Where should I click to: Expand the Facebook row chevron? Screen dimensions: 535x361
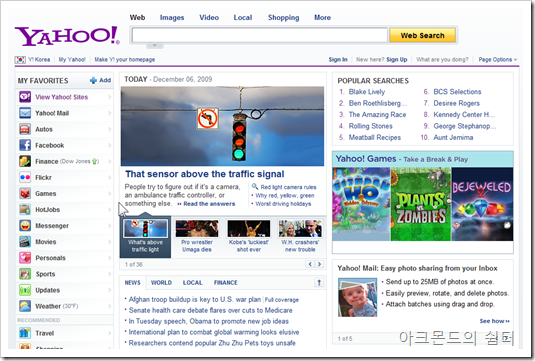[110, 145]
